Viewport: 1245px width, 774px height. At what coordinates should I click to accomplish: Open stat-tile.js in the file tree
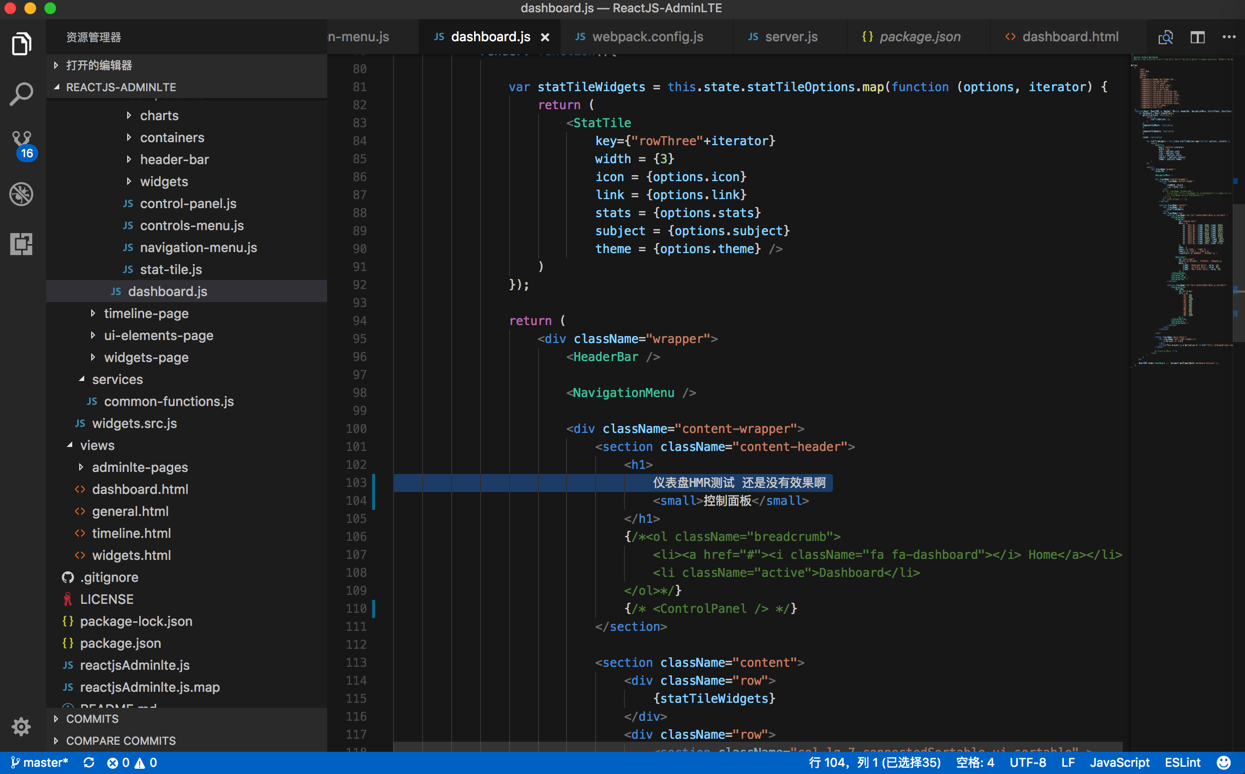point(170,270)
